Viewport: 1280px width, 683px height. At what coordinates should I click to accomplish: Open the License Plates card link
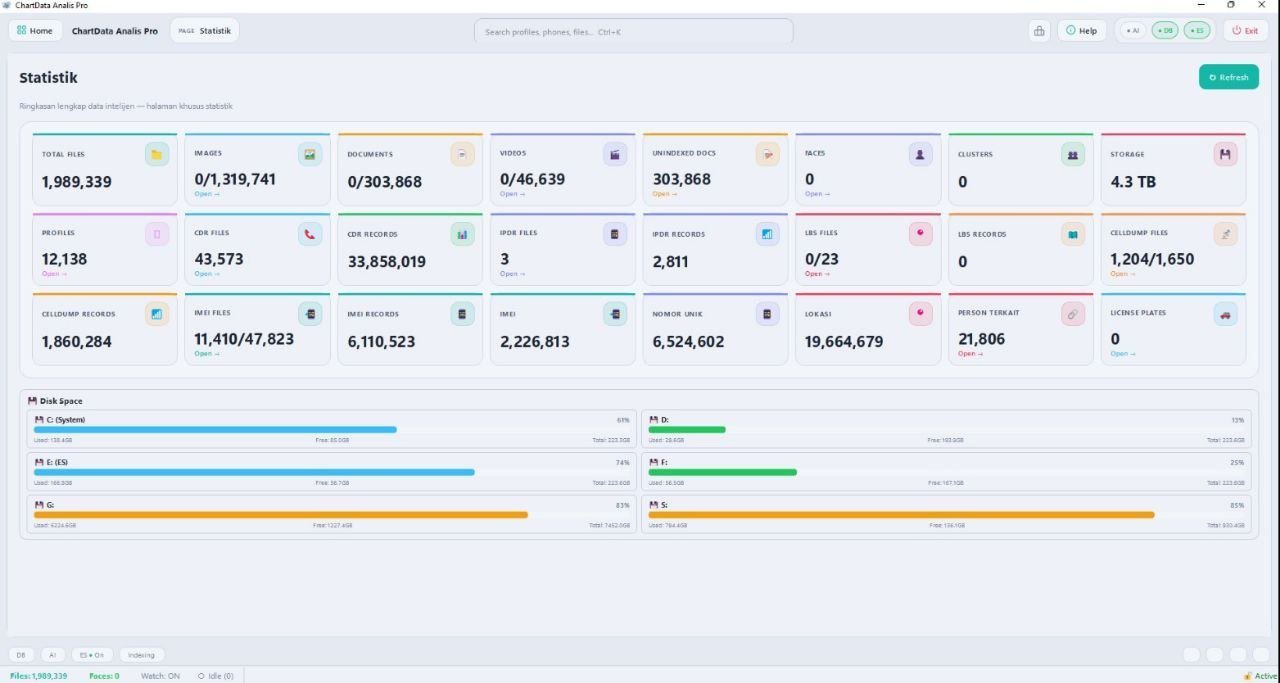coord(1122,354)
